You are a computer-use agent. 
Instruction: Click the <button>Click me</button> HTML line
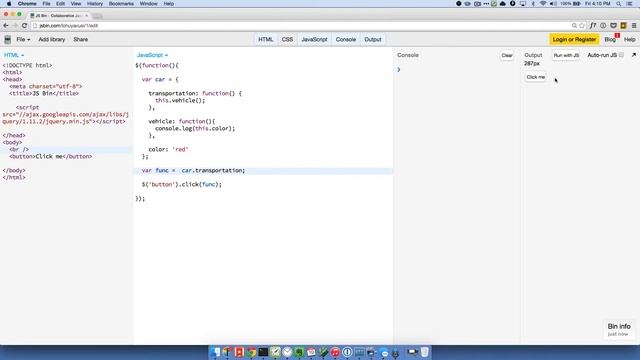(51, 156)
